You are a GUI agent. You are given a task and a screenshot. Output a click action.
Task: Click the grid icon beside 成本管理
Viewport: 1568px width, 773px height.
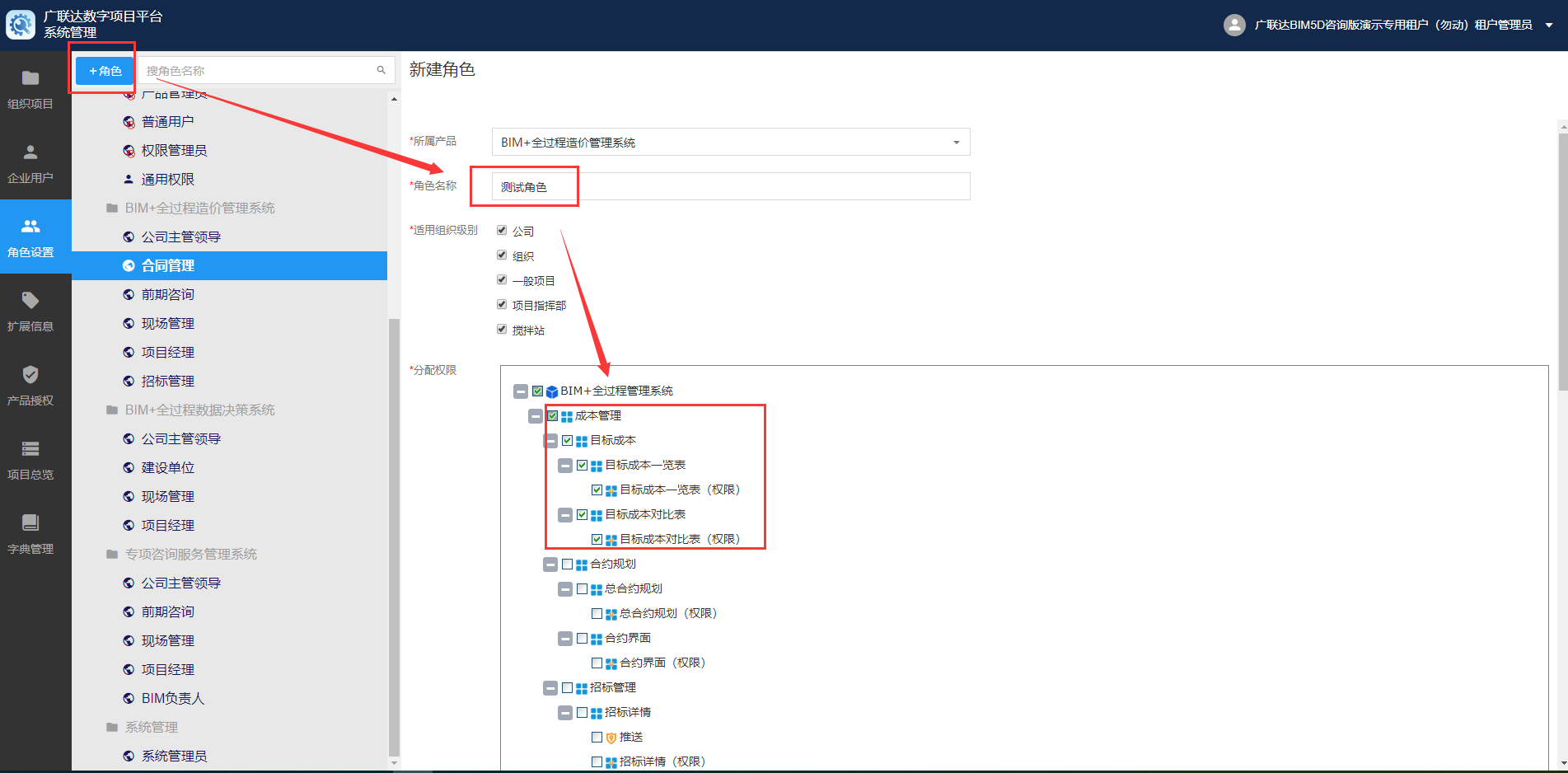tap(567, 416)
